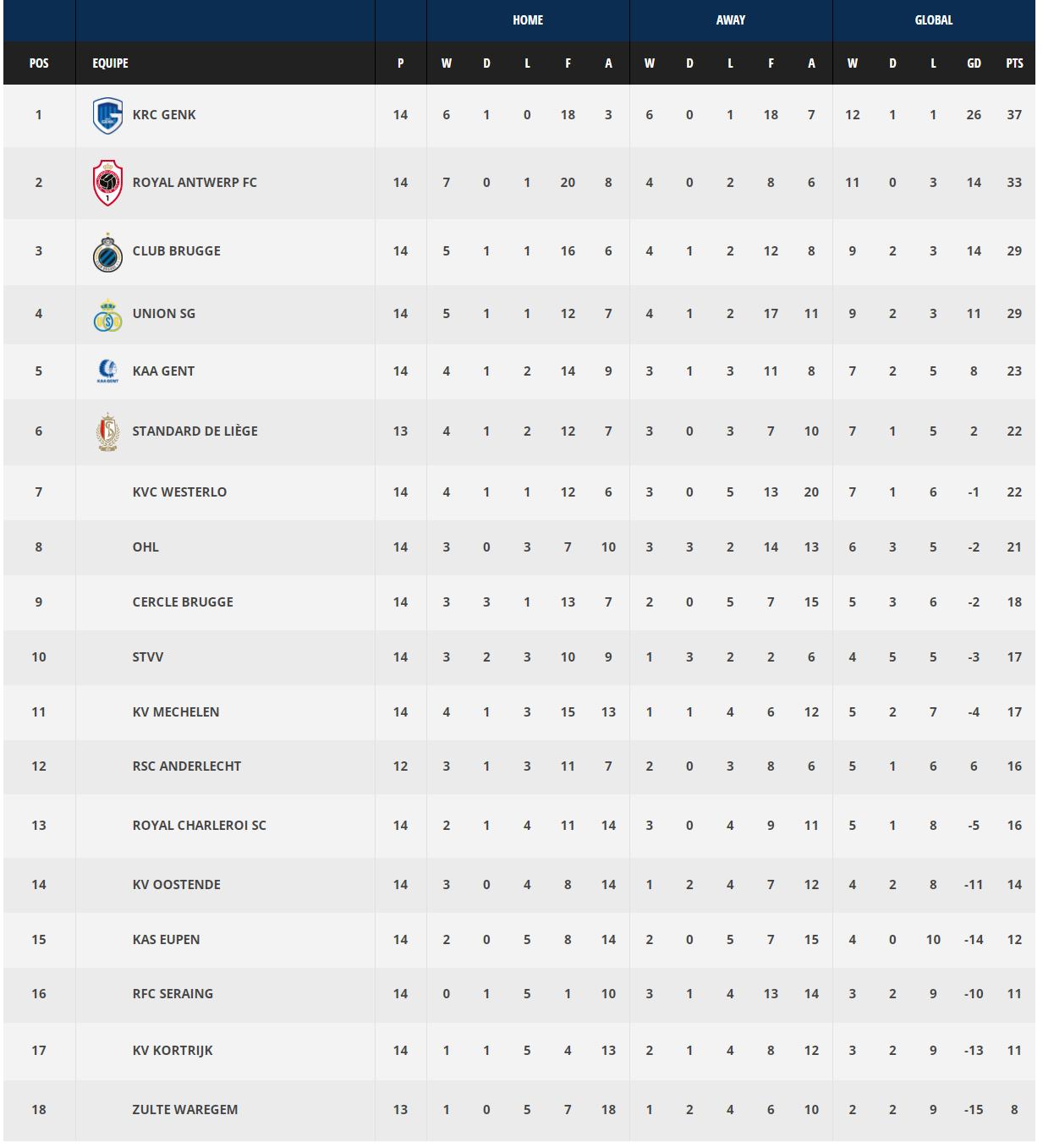This screenshot has height=1148, width=1043.
Task: Click the Standard de Liège crest
Action: click(x=107, y=431)
